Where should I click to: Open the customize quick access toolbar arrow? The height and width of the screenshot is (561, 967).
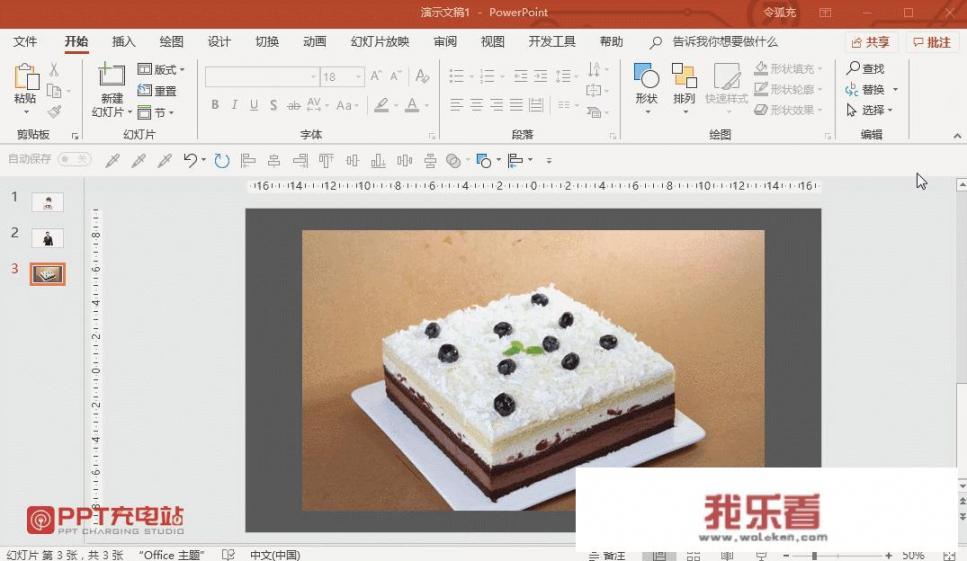coord(549,161)
